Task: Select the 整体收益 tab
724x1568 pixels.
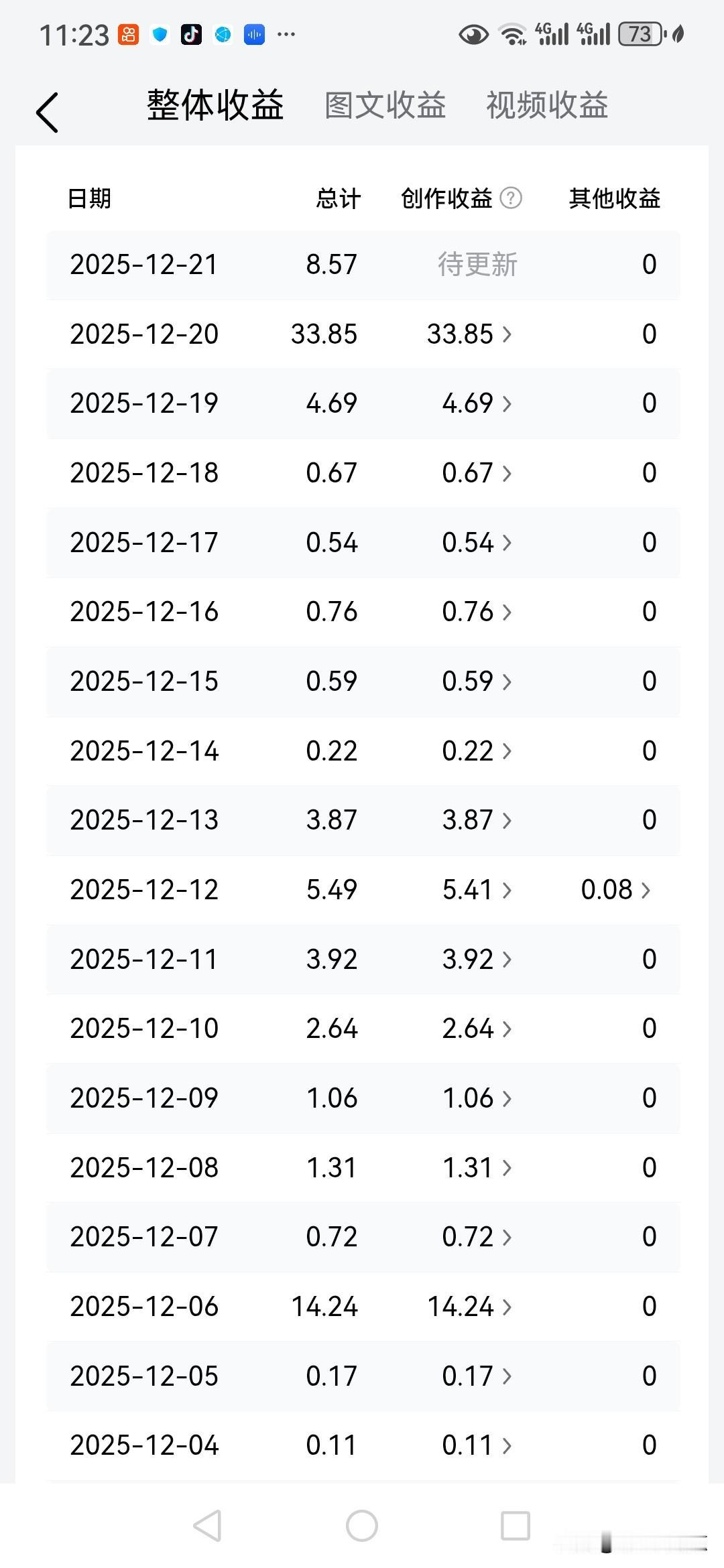Action: pyautogui.click(x=216, y=106)
